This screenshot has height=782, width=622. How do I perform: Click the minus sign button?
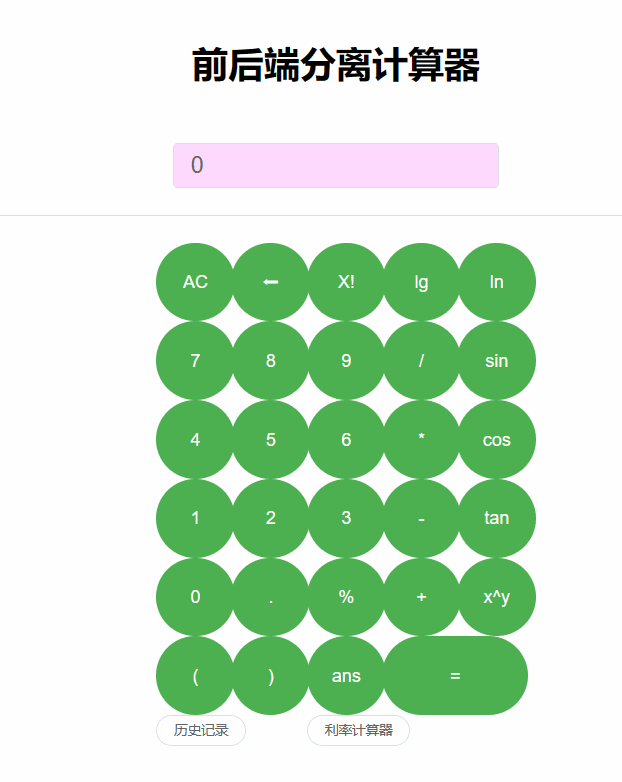[x=421, y=518]
